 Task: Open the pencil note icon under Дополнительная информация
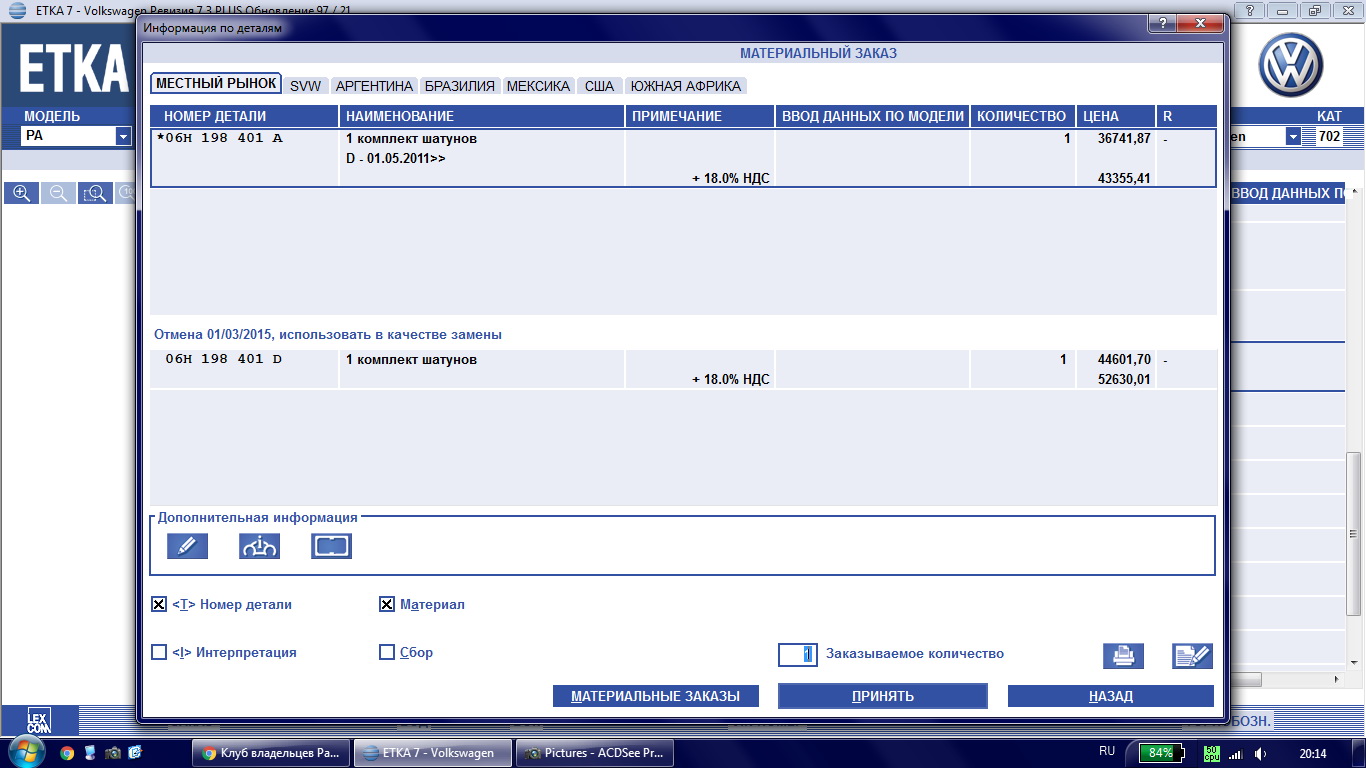(188, 546)
